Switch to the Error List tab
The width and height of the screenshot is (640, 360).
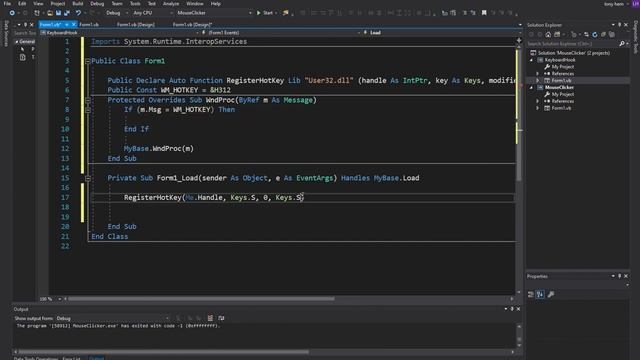pyautogui.click(x=71, y=358)
